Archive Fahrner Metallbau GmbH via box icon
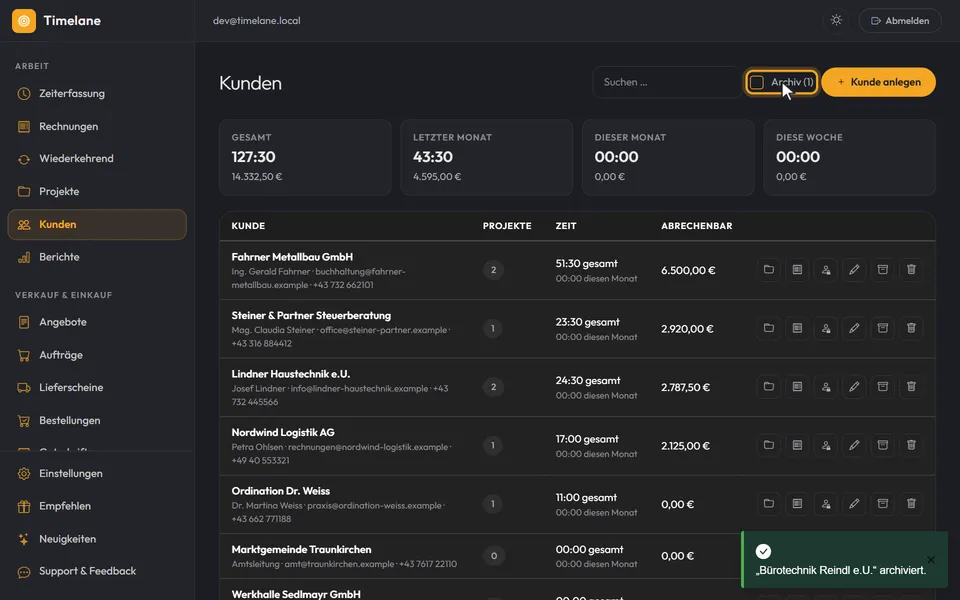Screen dimensions: 960x600 coord(883,269)
